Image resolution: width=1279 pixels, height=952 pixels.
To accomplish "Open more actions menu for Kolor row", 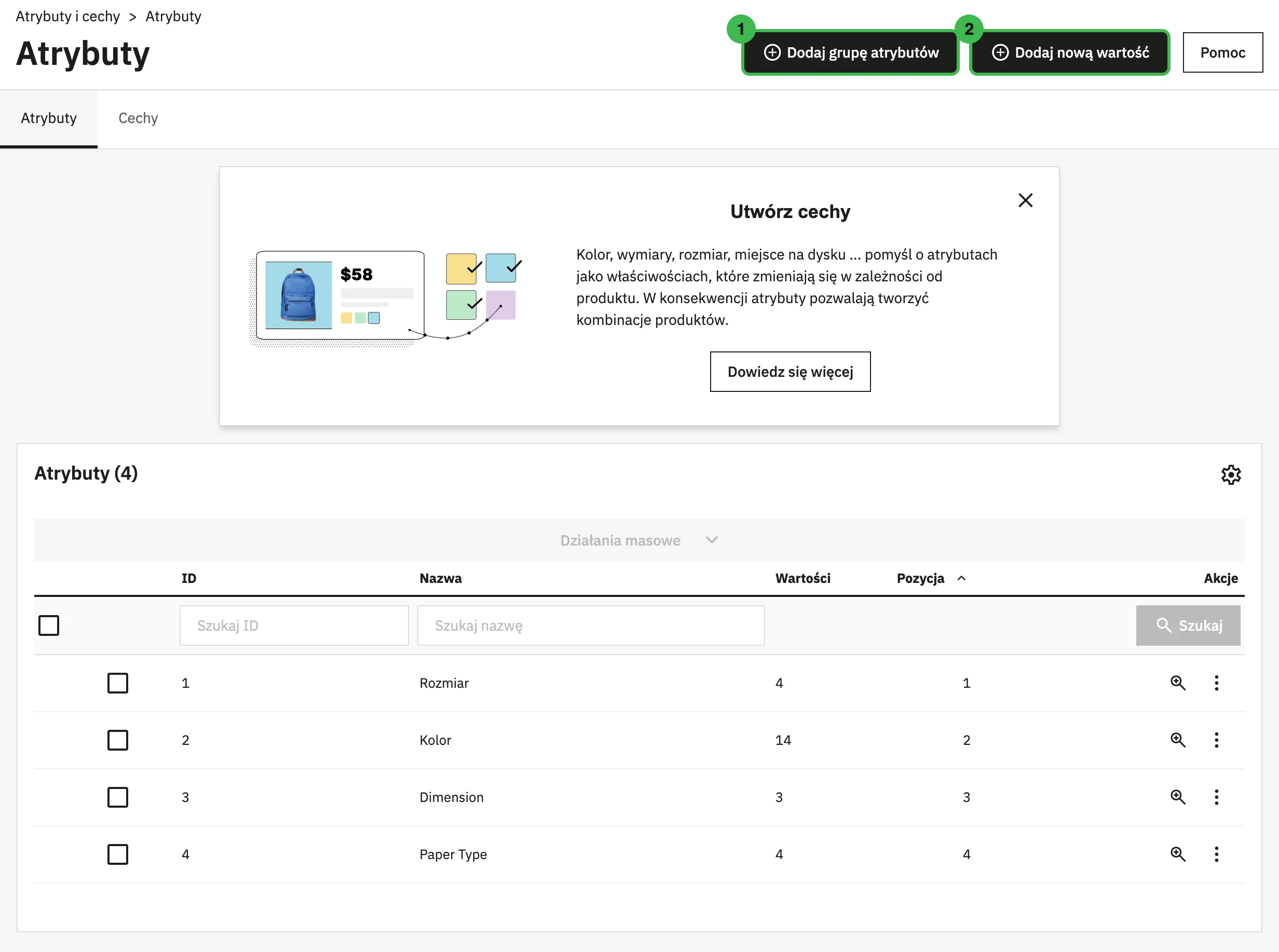I will 1216,740.
